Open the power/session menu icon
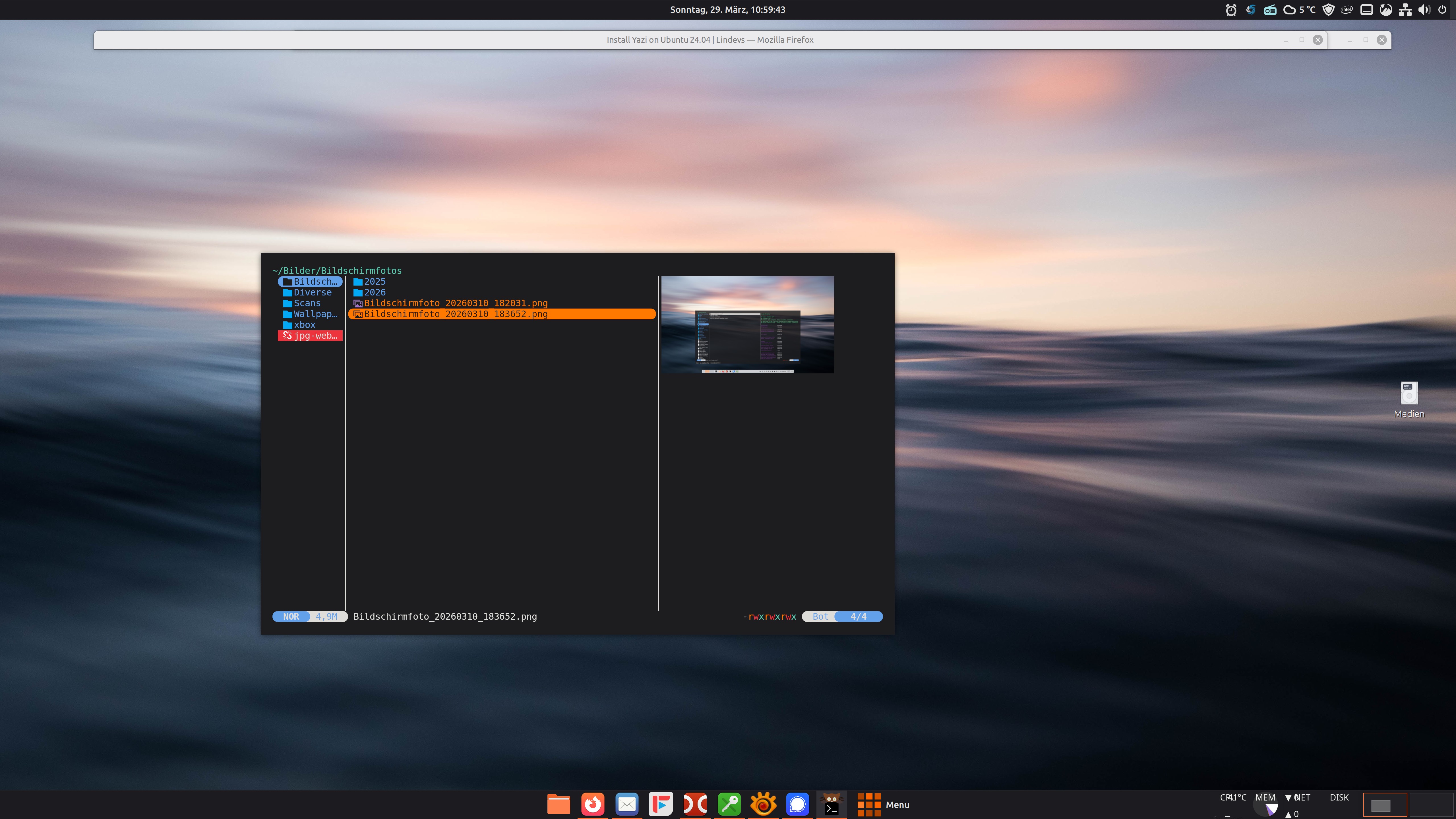The width and height of the screenshot is (1456, 819). [1442, 10]
